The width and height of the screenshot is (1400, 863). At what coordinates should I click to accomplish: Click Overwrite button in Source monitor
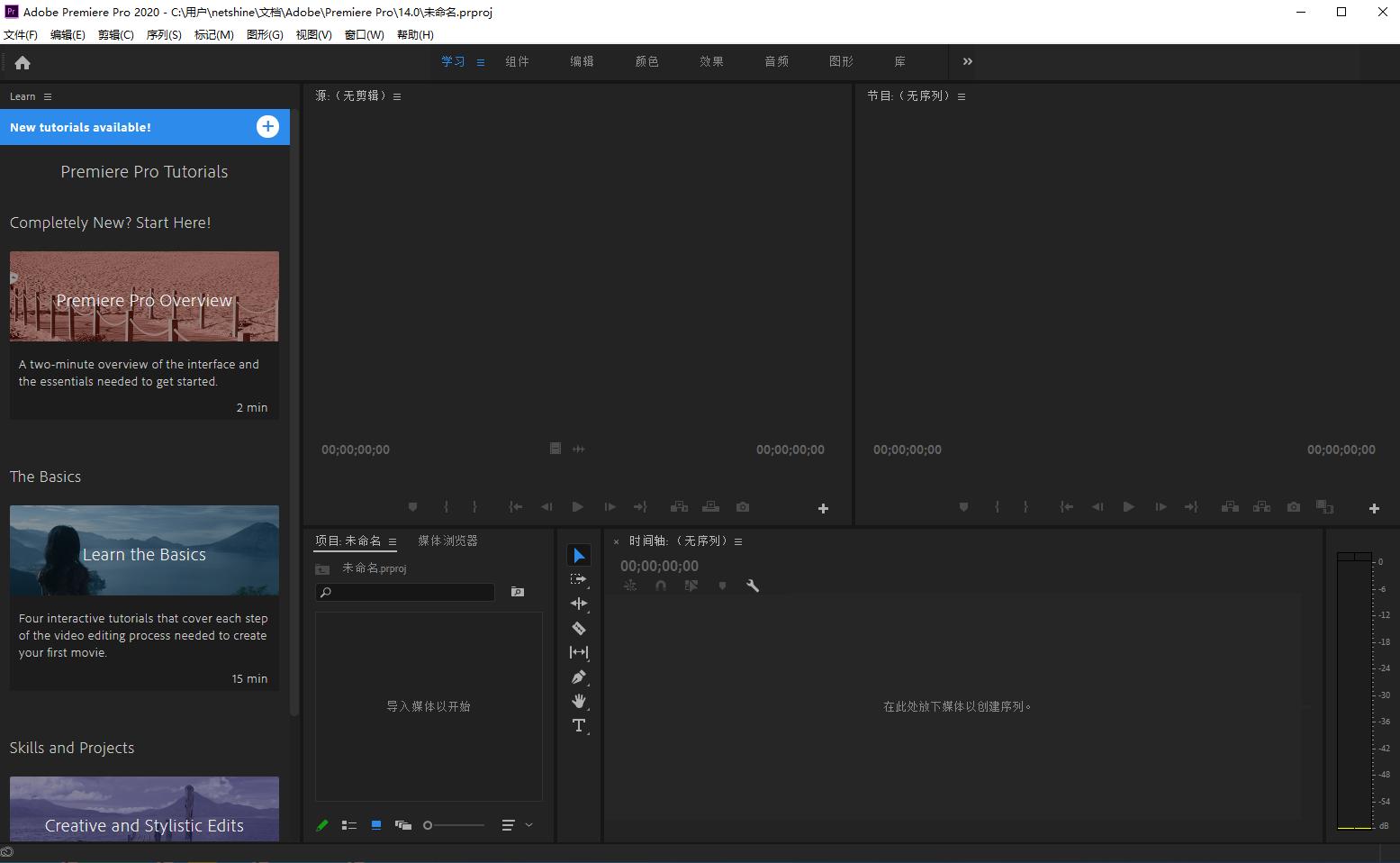pyautogui.click(x=711, y=507)
